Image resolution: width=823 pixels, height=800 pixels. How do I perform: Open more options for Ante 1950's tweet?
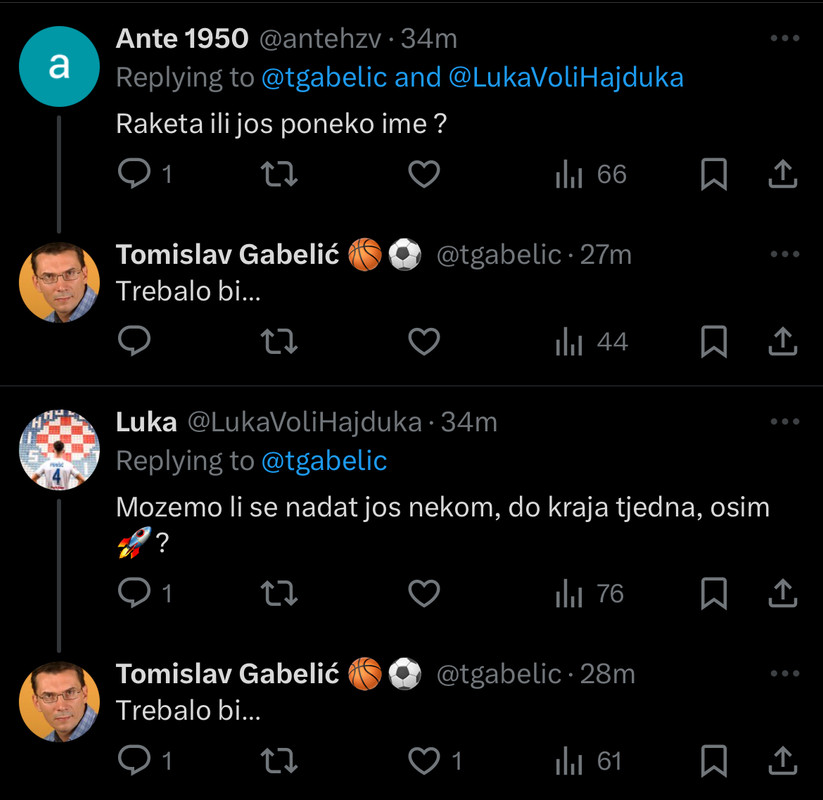point(785,39)
